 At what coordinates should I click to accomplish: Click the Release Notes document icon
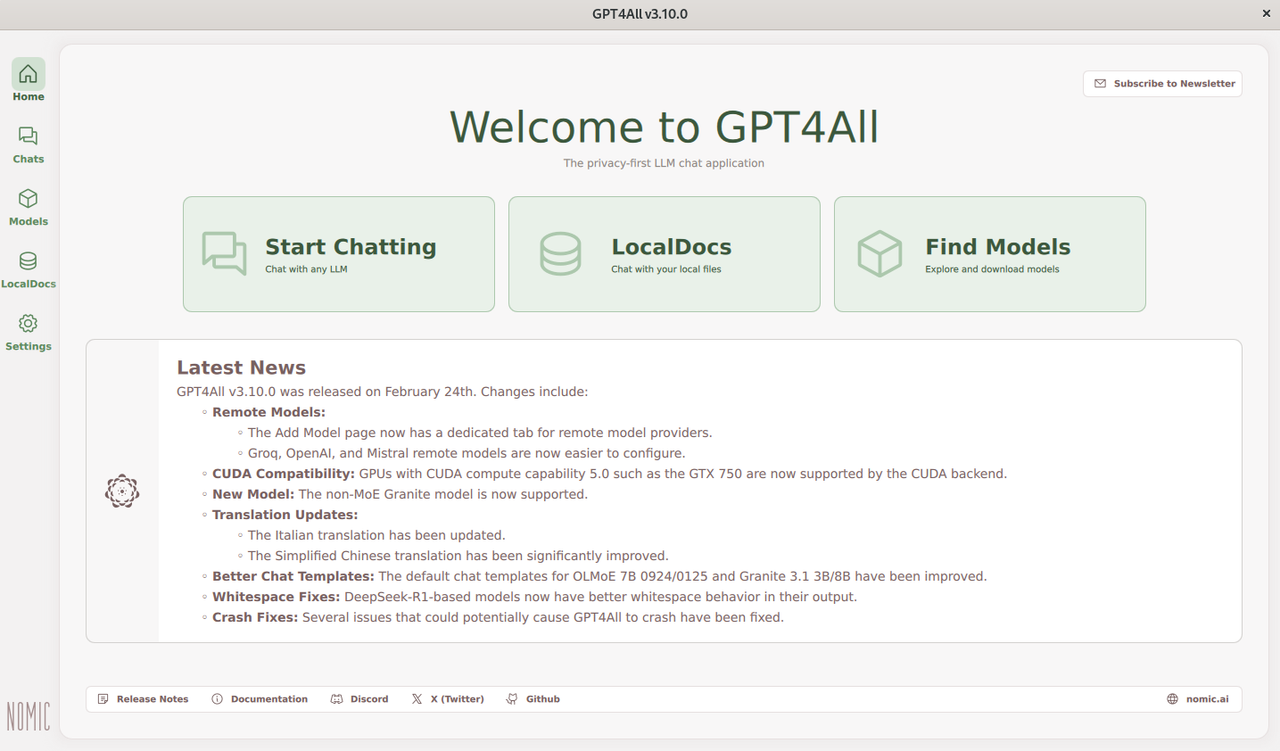pyautogui.click(x=103, y=699)
